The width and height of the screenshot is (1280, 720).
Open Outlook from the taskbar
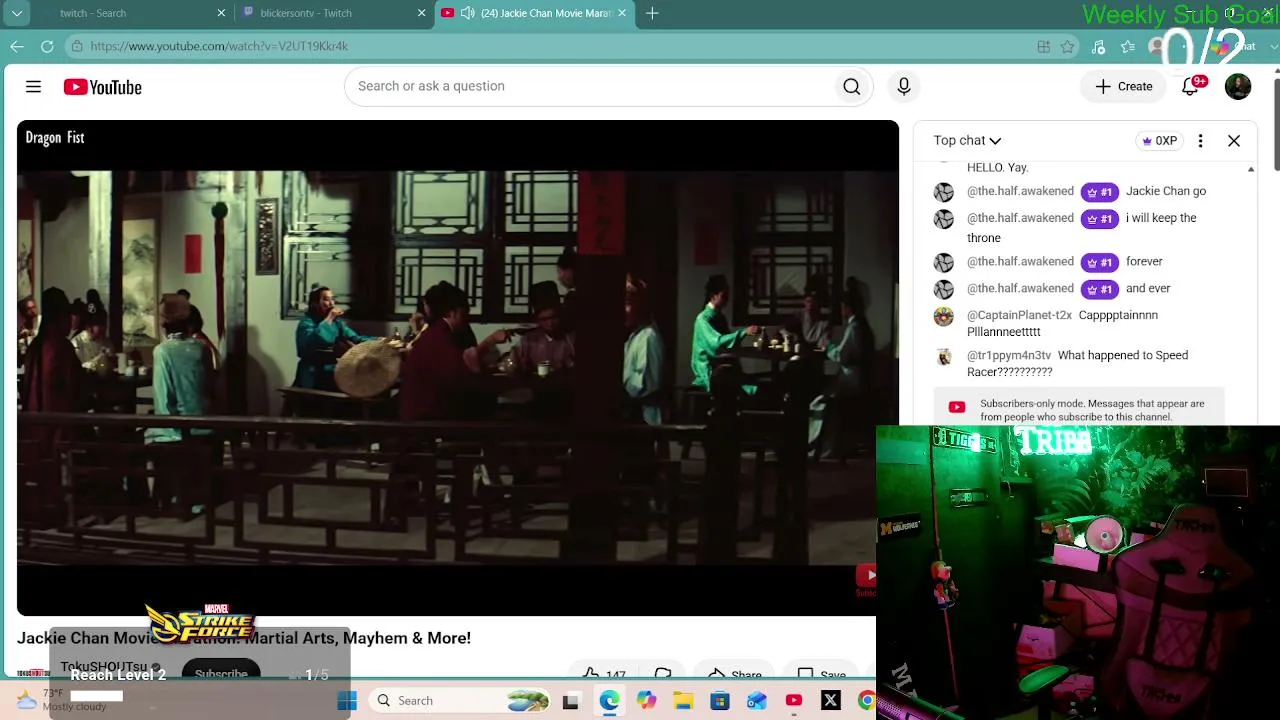pos(757,701)
